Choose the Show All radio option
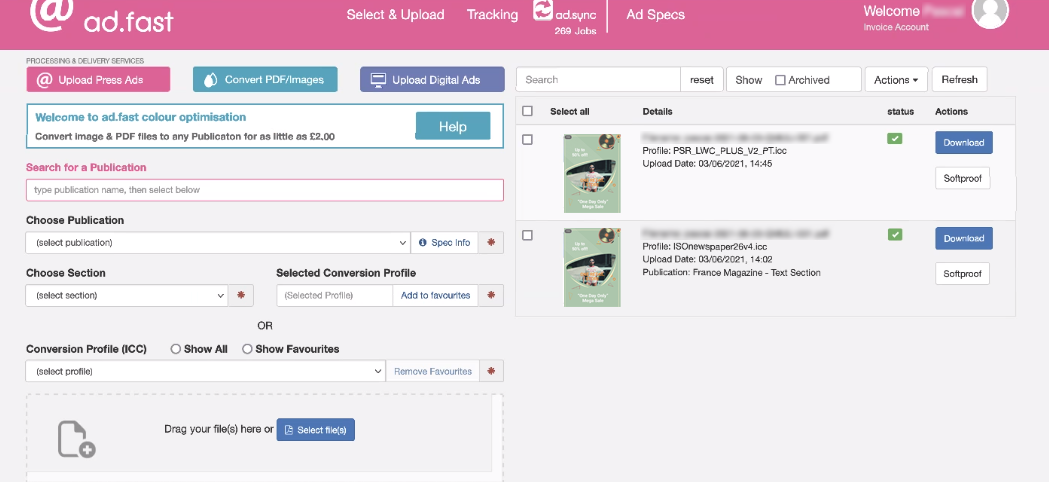The height and width of the screenshot is (482, 1049). tap(176, 349)
